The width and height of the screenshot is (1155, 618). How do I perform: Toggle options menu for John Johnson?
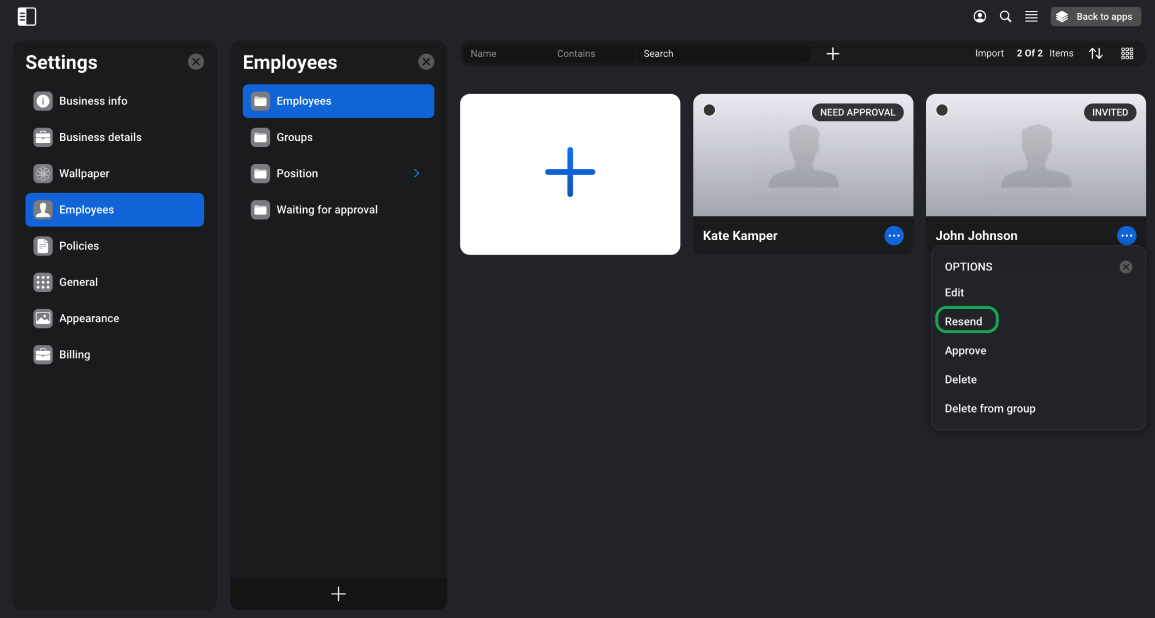click(1127, 236)
